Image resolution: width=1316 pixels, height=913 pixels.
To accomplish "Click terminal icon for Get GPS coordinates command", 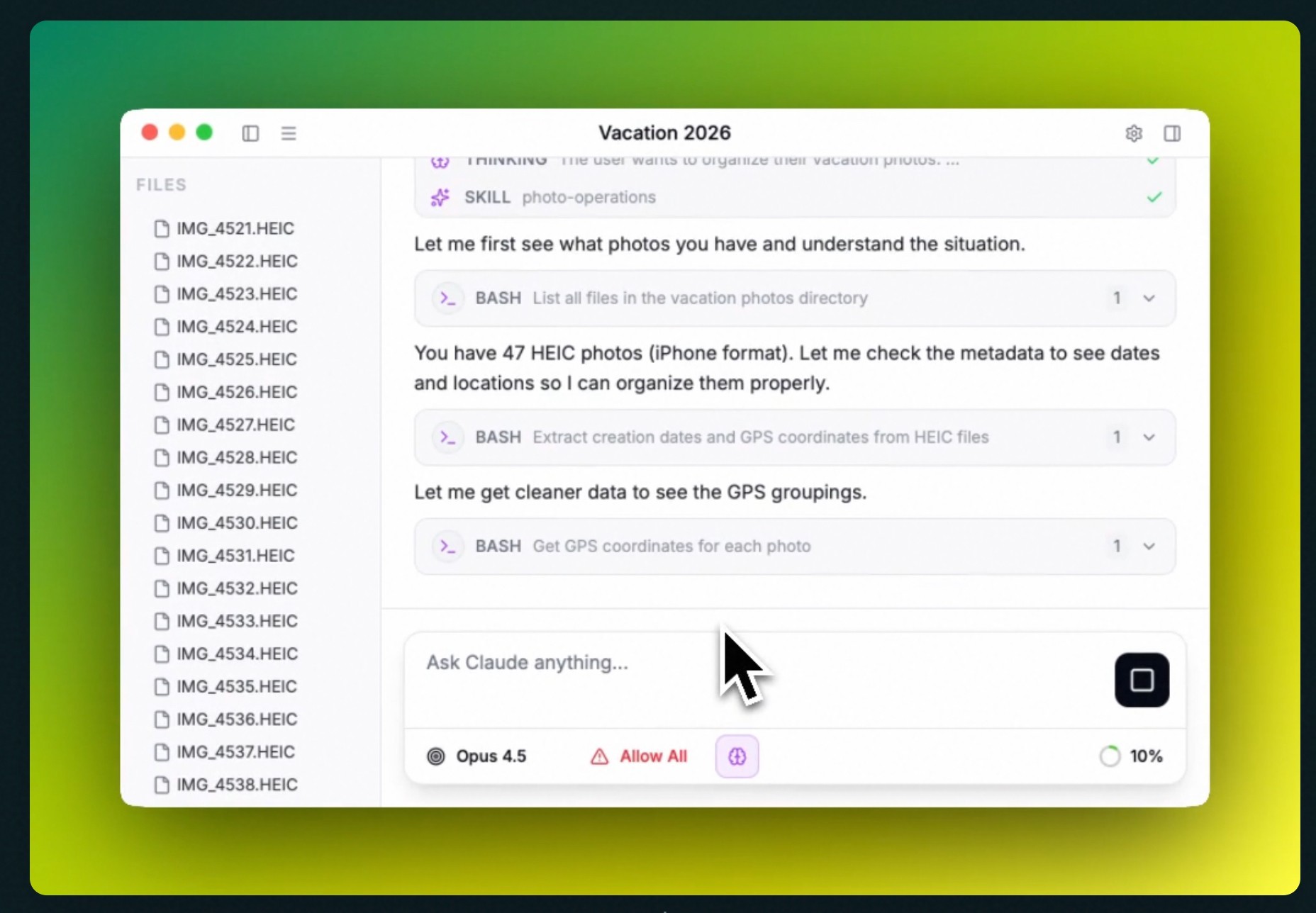I will coord(447,547).
